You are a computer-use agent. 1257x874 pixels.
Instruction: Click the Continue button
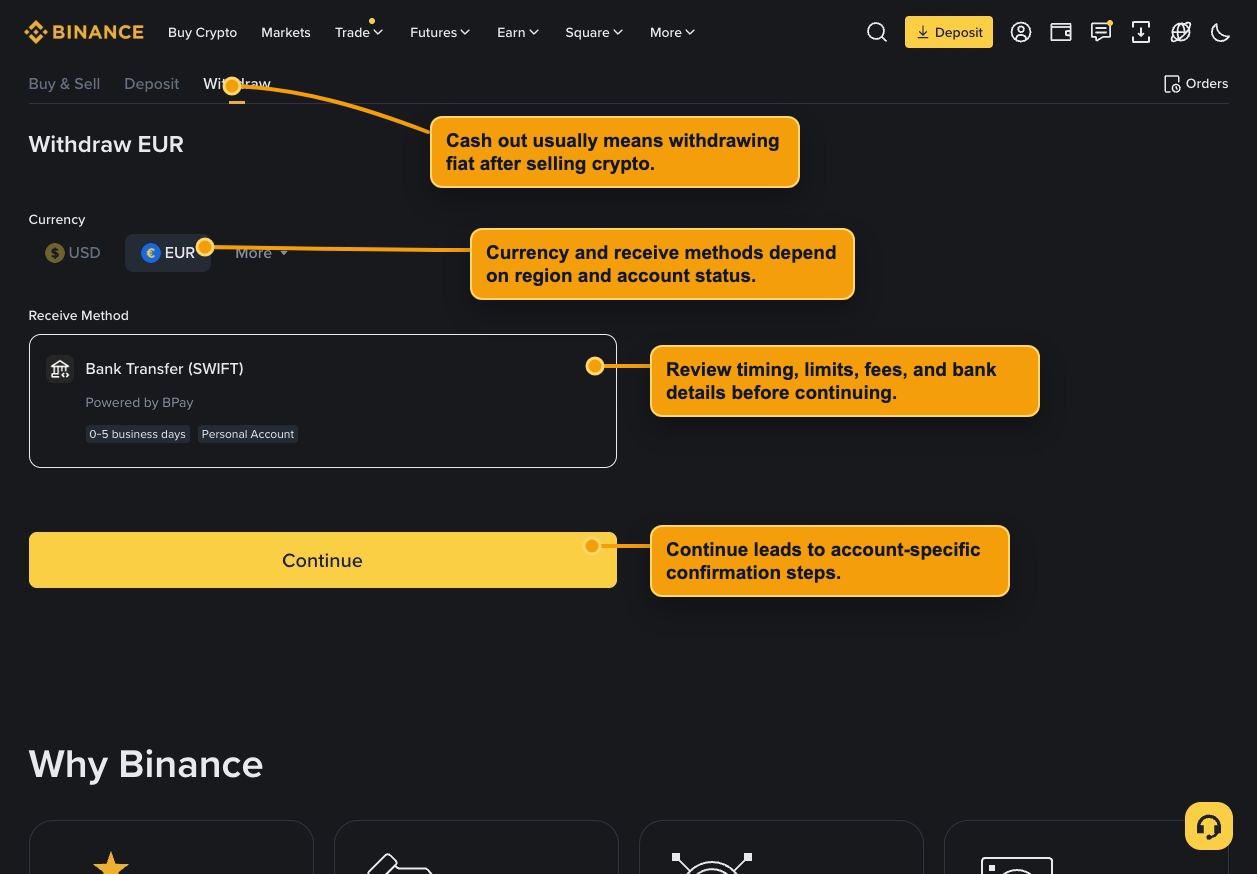pos(322,560)
